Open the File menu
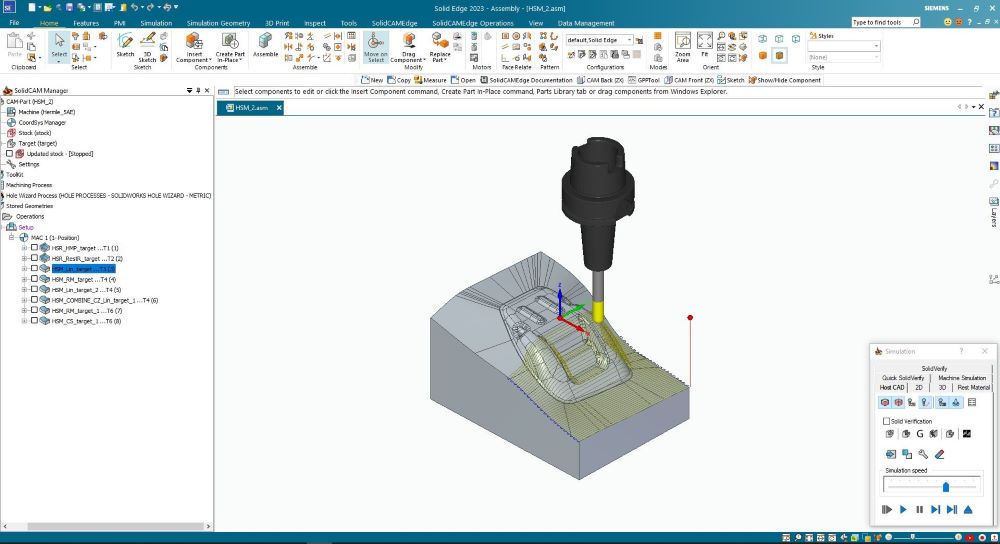The width and height of the screenshot is (1000, 544). click(14, 23)
